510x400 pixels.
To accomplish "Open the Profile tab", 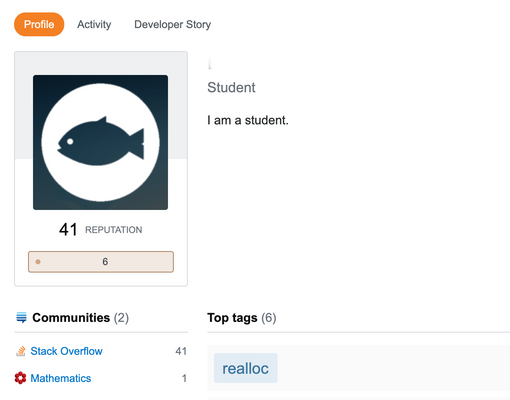I will [x=39, y=24].
